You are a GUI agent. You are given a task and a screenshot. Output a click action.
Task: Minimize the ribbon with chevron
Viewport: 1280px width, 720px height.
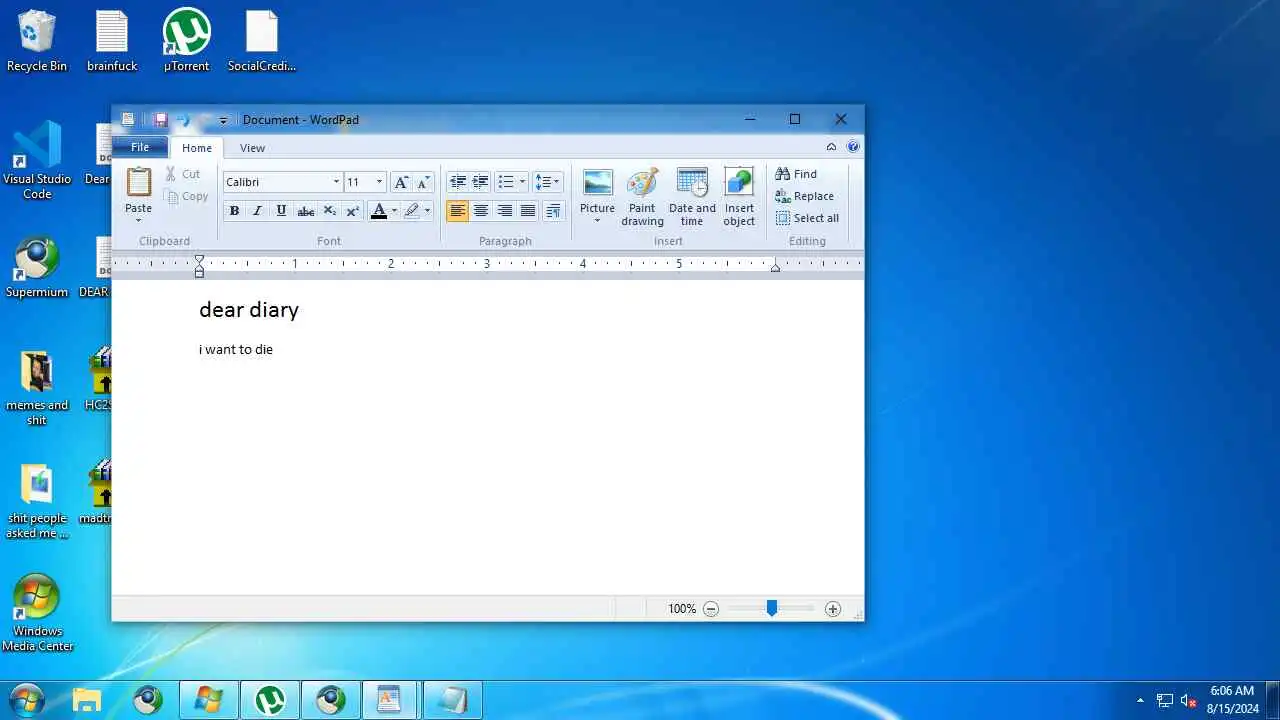tap(831, 147)
